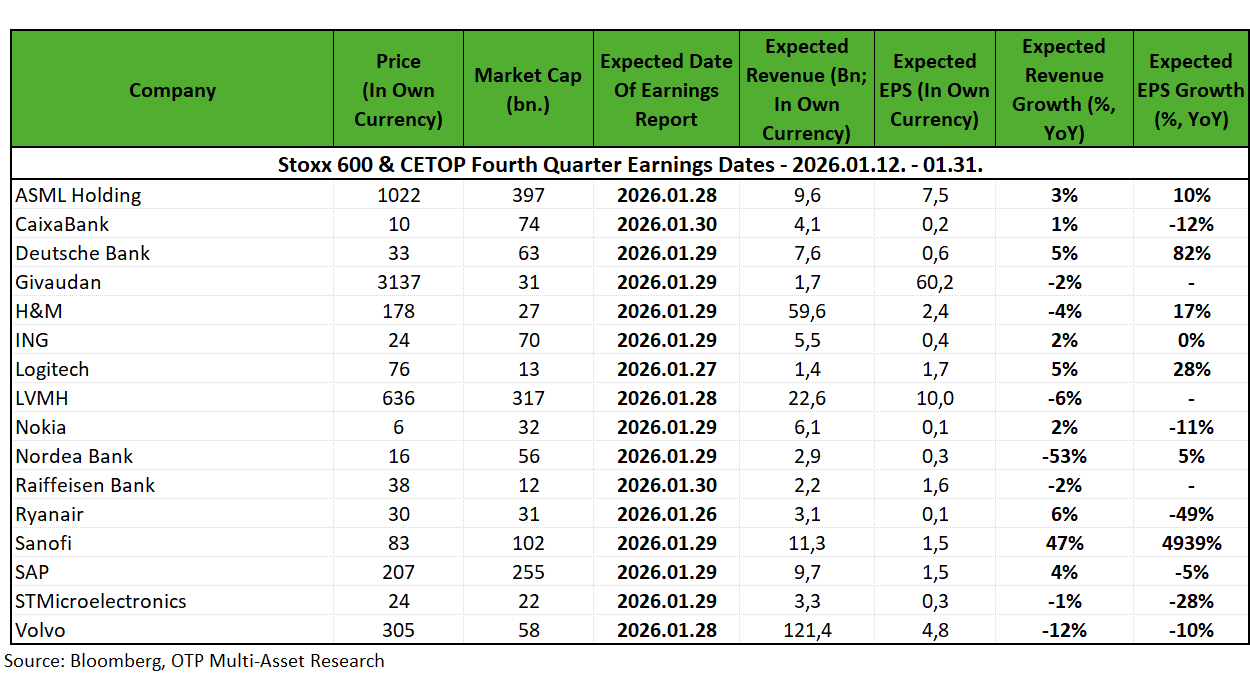
Task: Select Raiffeisen Bank earnings date 2026.01.30
Action: [667, 485]
